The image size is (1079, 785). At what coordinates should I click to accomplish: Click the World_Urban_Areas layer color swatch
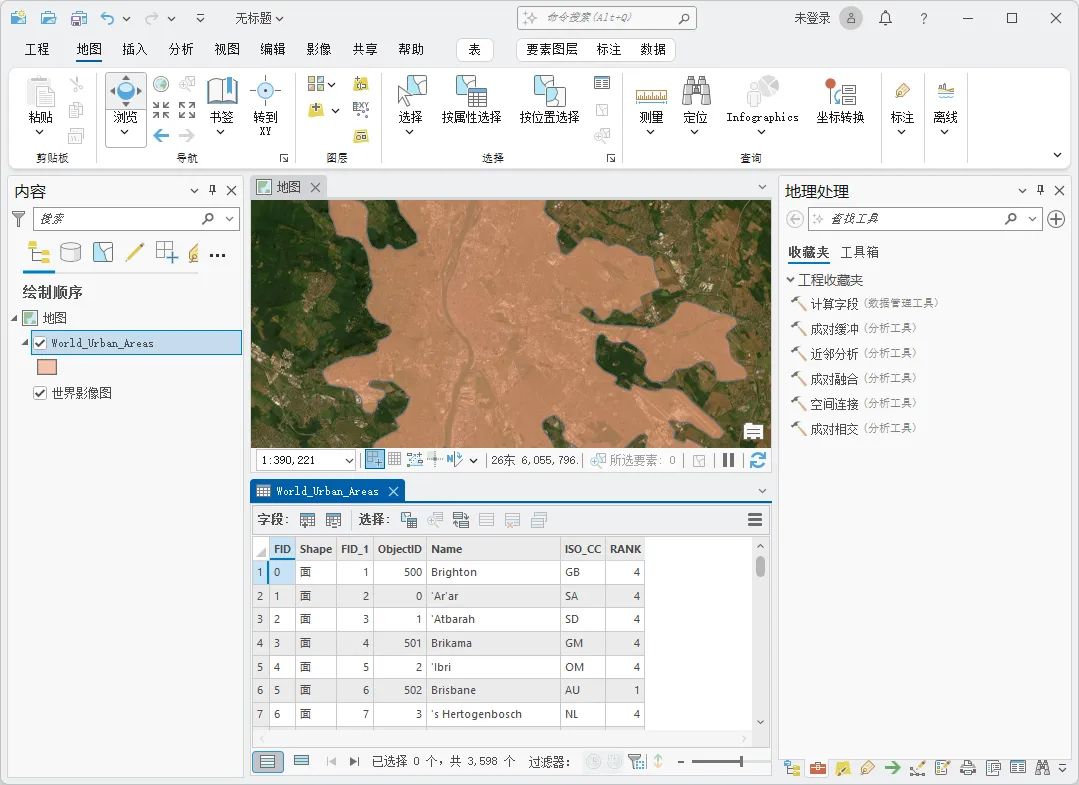47,367
